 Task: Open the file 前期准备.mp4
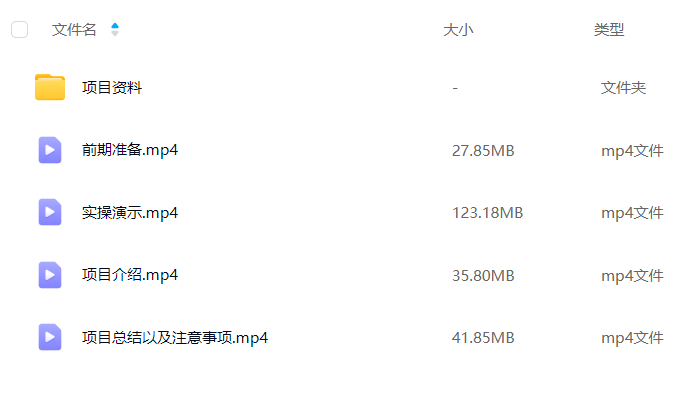pyautogui.click(x=130, y=150)
